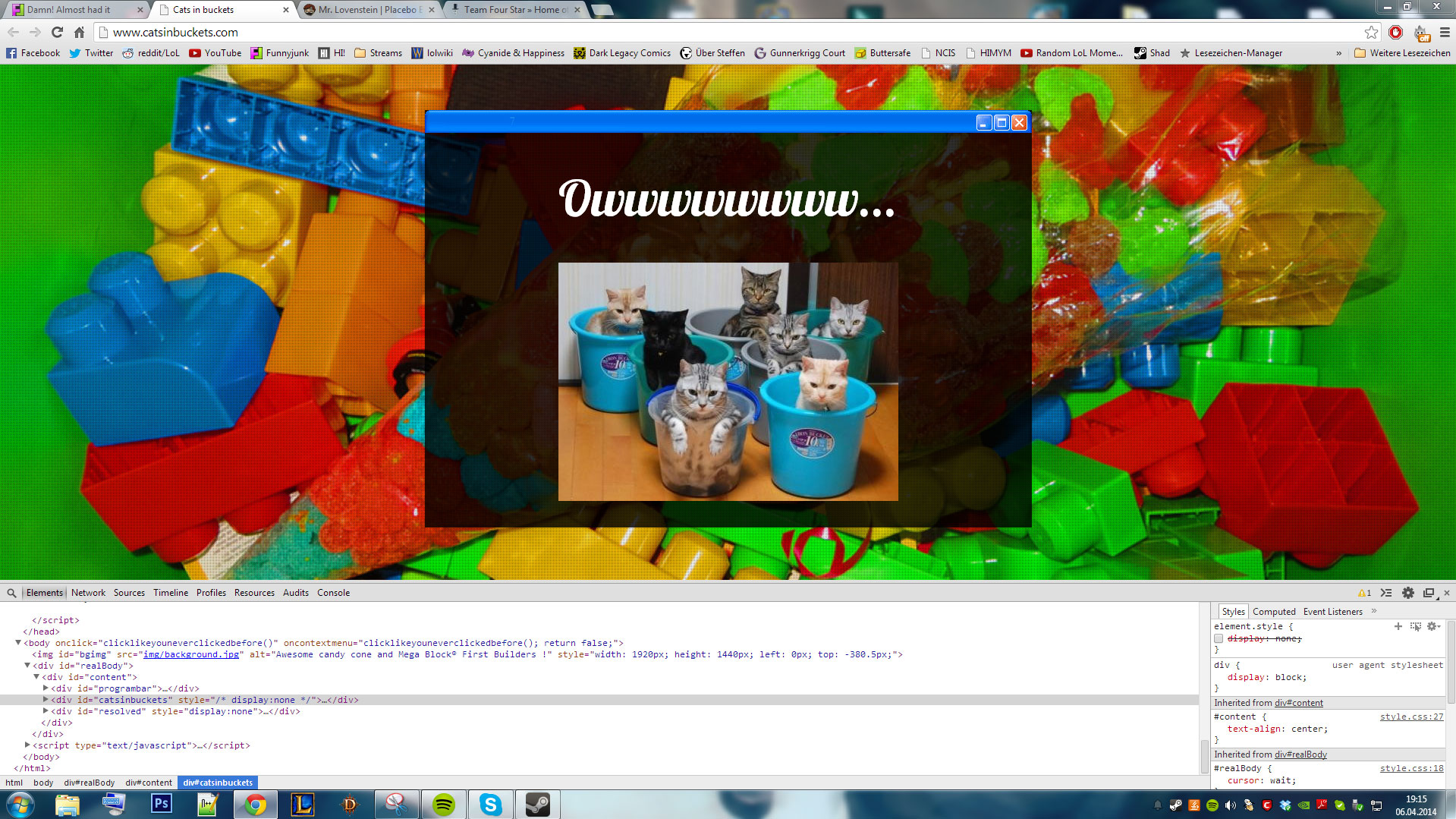
Task: Switch to the Sources panel
Action: [x=129, y=593]
